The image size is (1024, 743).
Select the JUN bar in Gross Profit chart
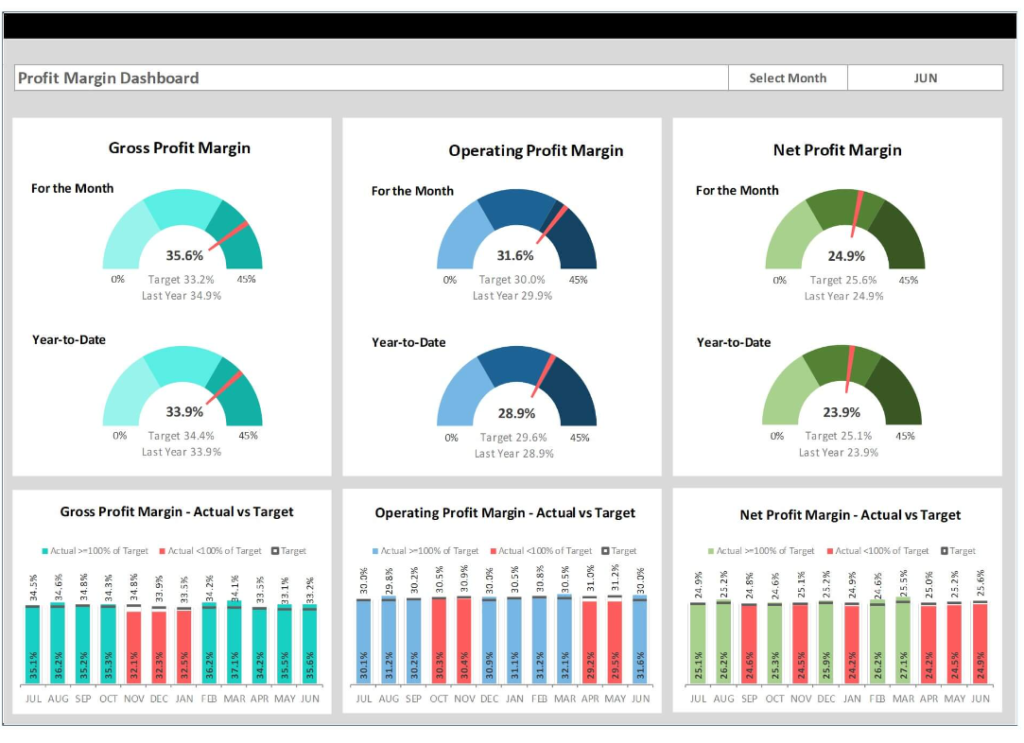[x=310, y=645]
